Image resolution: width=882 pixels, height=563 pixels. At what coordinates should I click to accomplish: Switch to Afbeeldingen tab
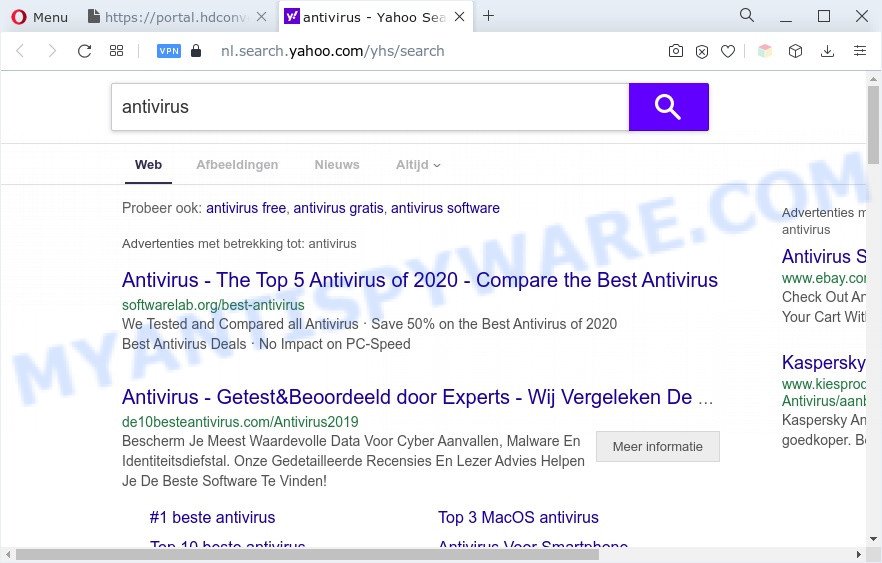tap(237, 165)
